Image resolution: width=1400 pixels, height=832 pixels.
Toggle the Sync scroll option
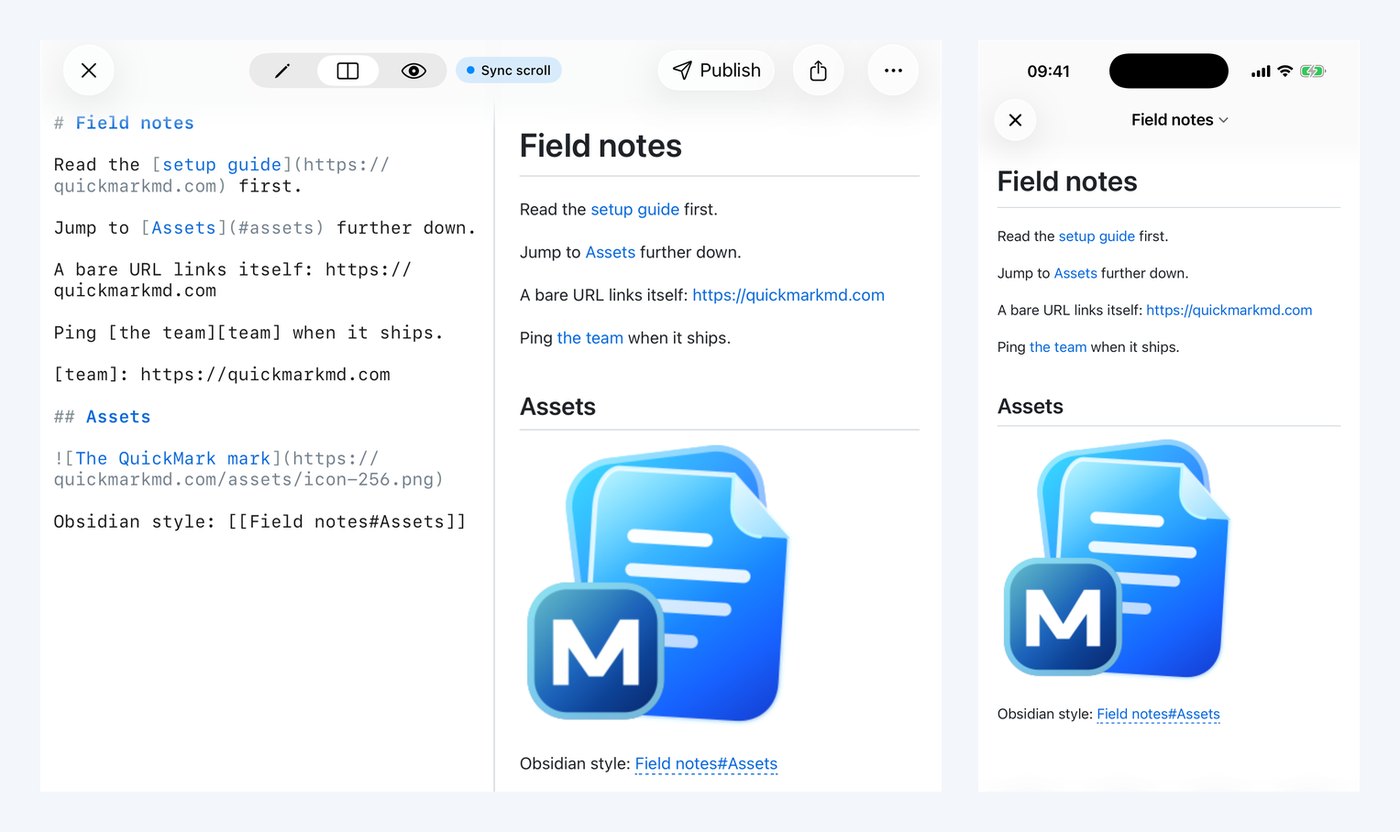(x=508, y=70)
